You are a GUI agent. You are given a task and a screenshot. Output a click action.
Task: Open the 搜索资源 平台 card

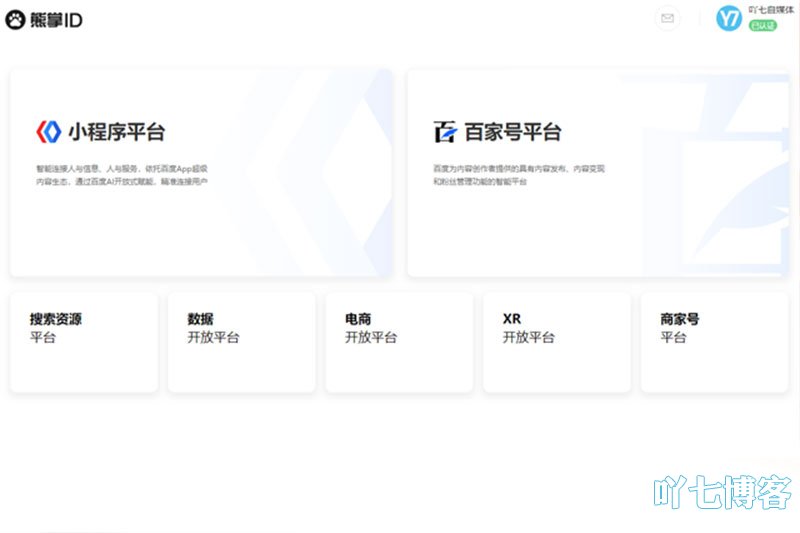pos(84,341)
